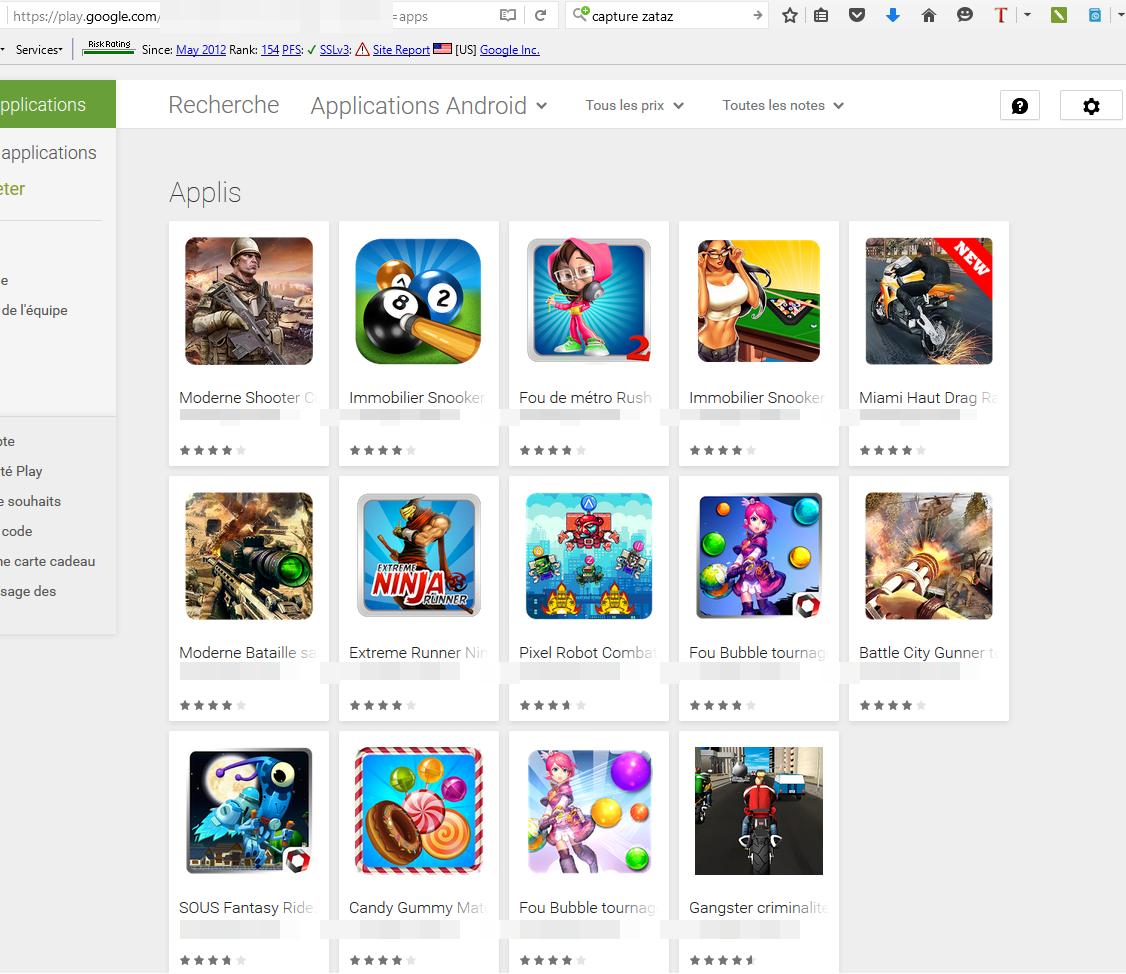Viewport: 1126px width, 974px height.
Task: Open the Candy Gummy Match icon
Action: [419, 811]
